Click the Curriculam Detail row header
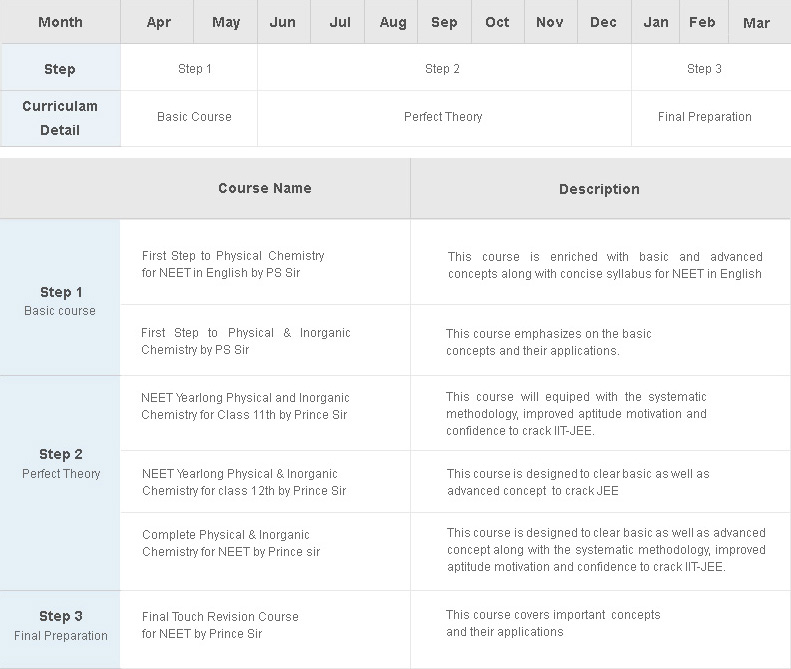Viewport: 791px width, 669px height. (x=60, y=118)
